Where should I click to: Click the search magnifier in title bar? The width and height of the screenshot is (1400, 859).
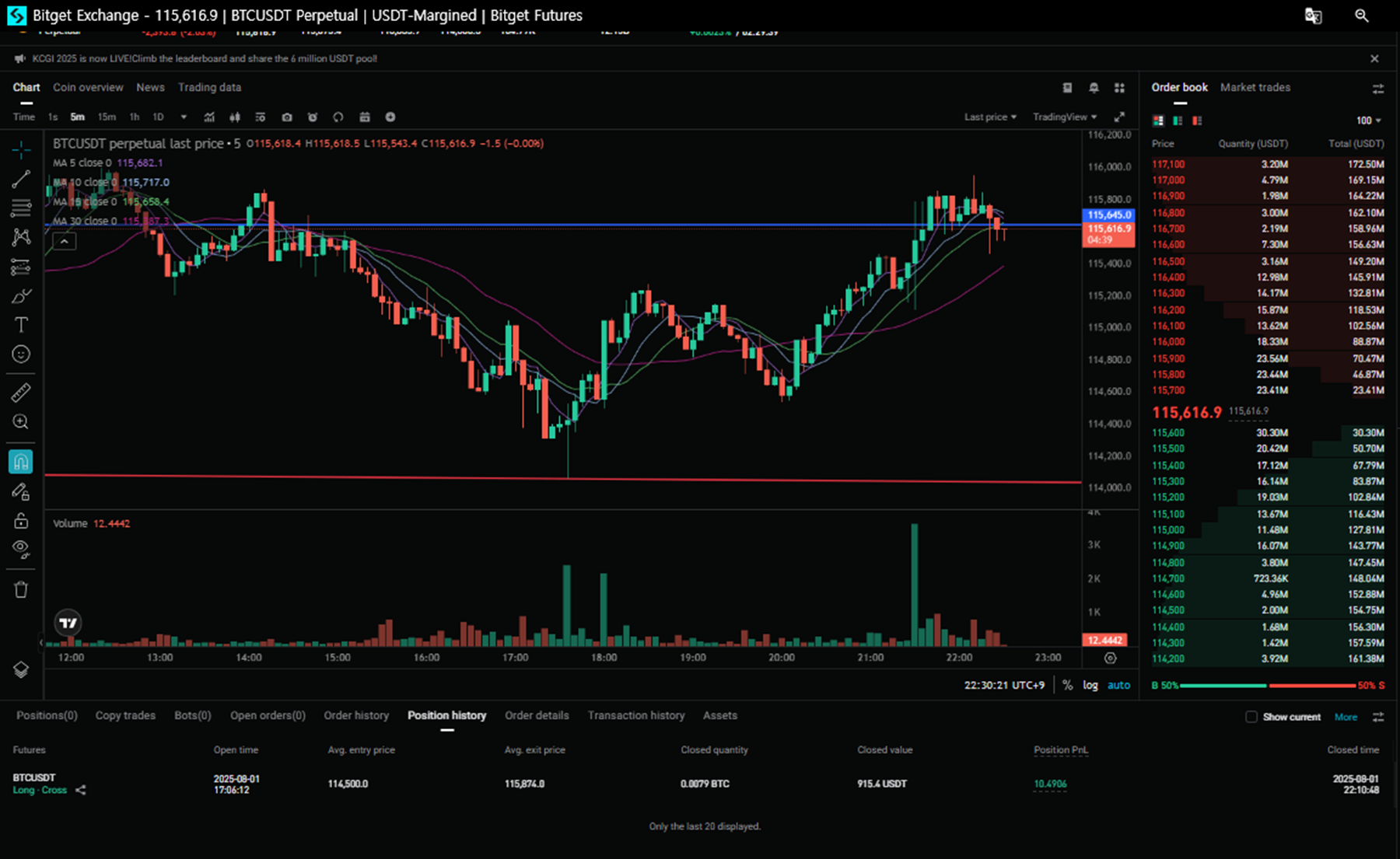(1361, 16)
